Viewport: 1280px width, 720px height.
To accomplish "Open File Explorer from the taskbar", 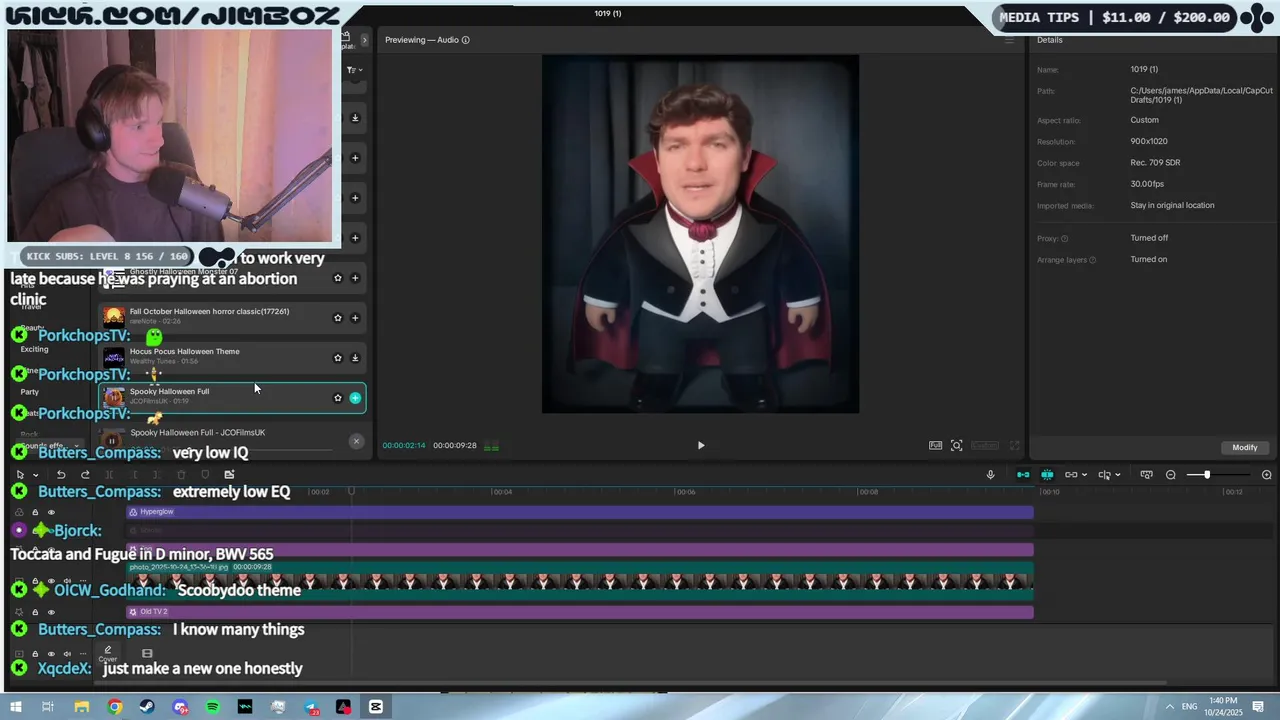I will click(82, 707).
